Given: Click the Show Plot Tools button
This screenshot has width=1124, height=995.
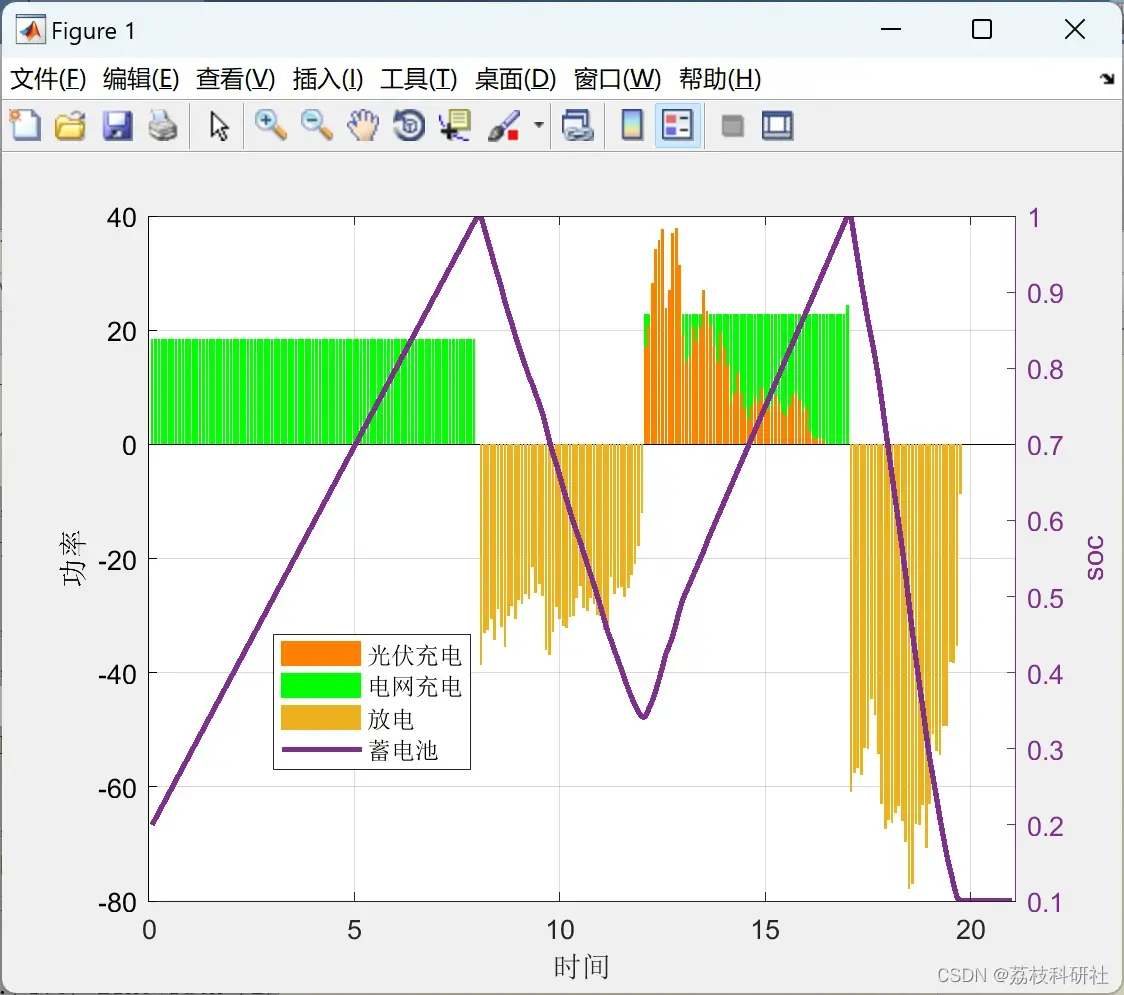Looking at the screenshot, I should click(x=777, y=125).
